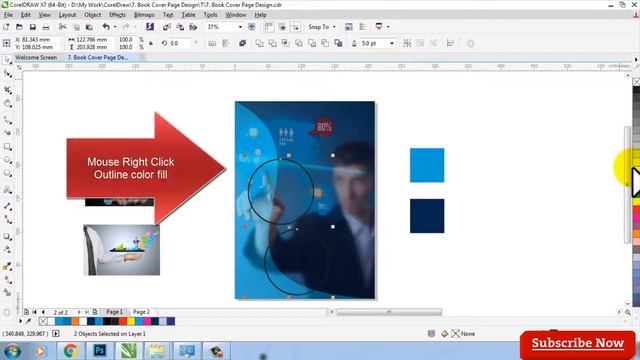
Task: Open the Snap To dropdown
Action: [322, 27]
